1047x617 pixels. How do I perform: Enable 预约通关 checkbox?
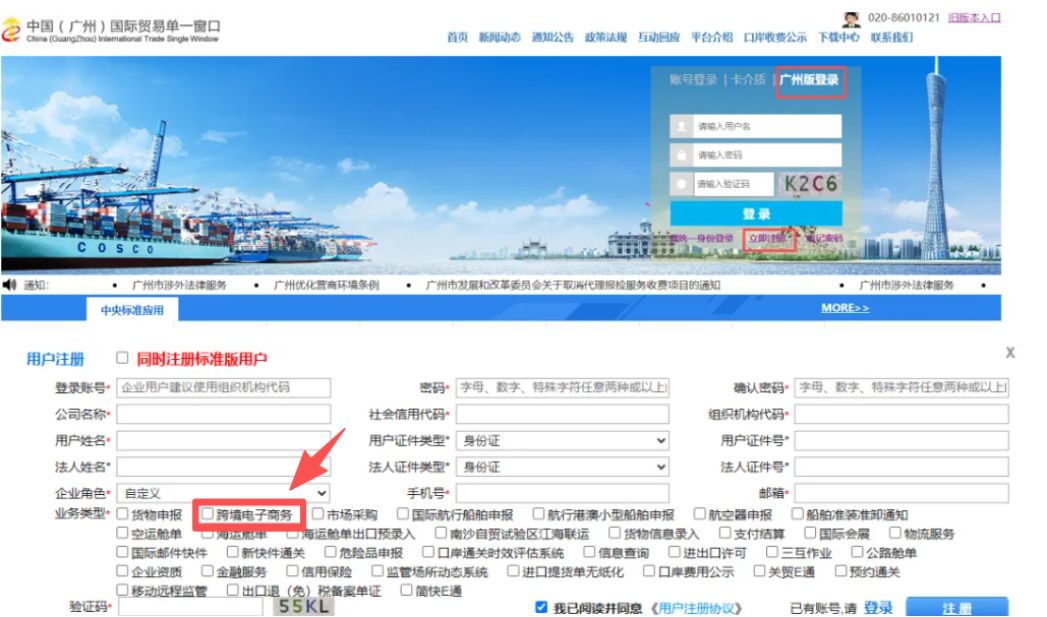(x=841, y=571)
